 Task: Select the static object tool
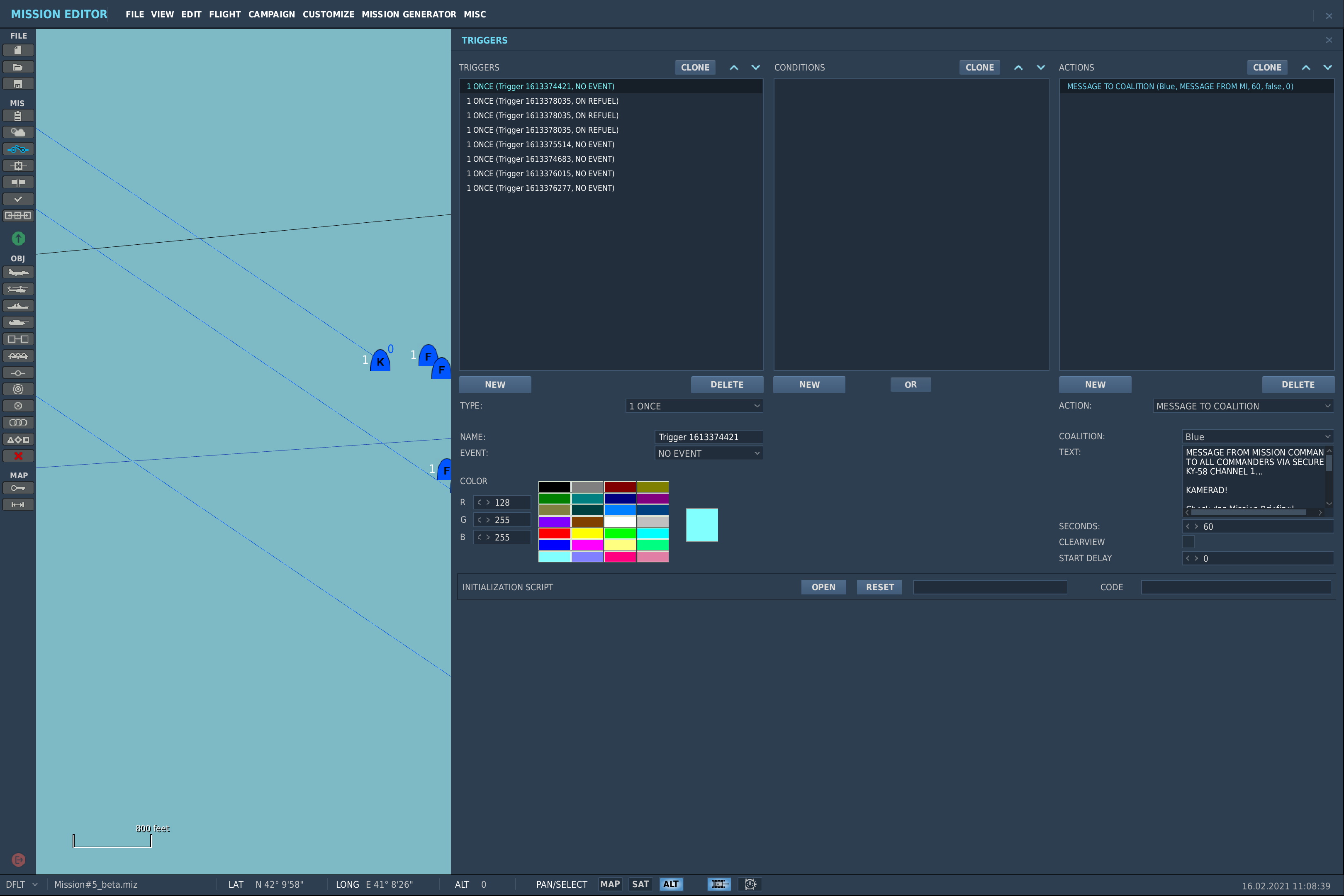[18, 339]
